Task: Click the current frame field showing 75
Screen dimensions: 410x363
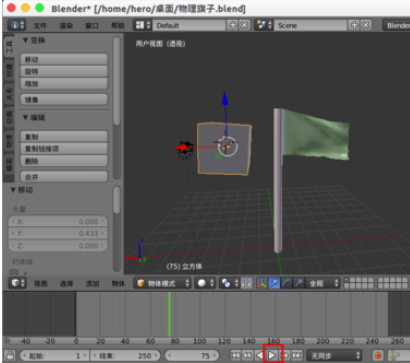Action: click(x=192, y=356)
